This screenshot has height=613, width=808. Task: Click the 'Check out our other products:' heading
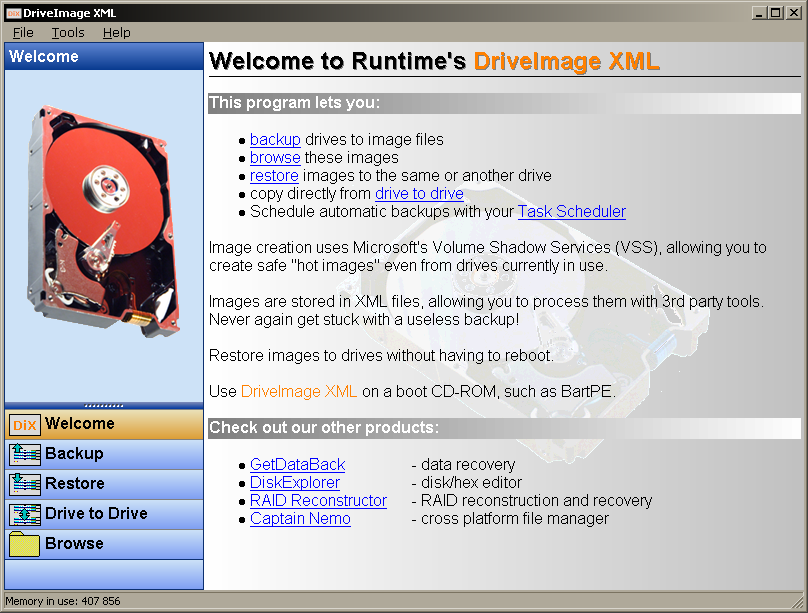point(324,428)
